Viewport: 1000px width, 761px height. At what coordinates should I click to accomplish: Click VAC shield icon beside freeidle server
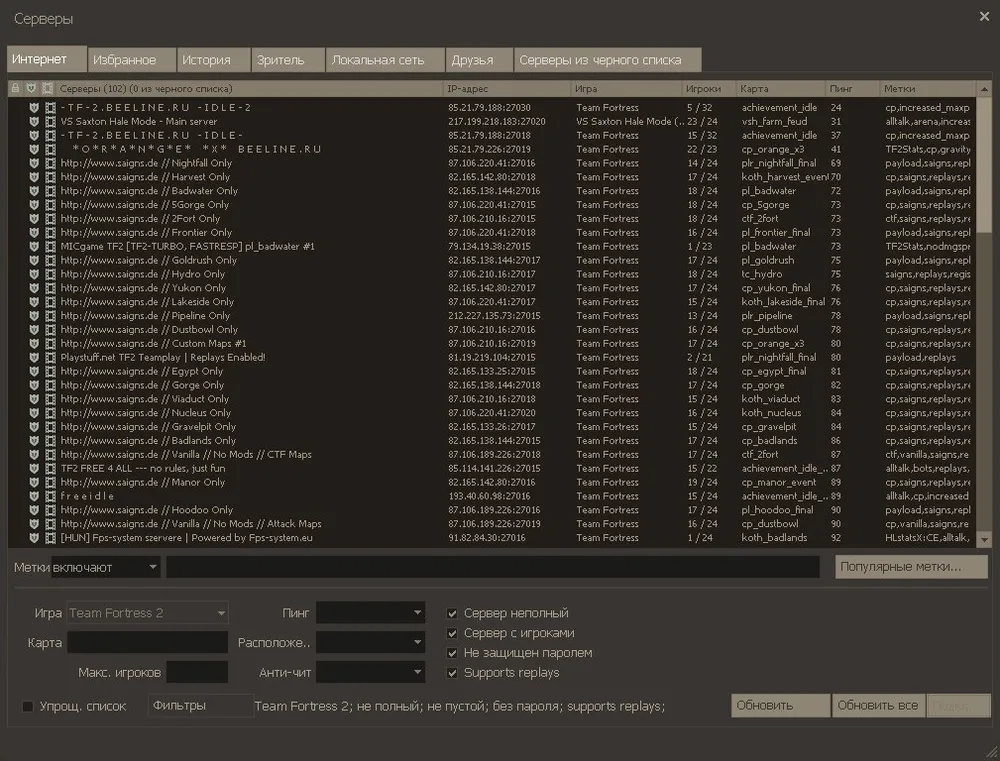[33, 496]
